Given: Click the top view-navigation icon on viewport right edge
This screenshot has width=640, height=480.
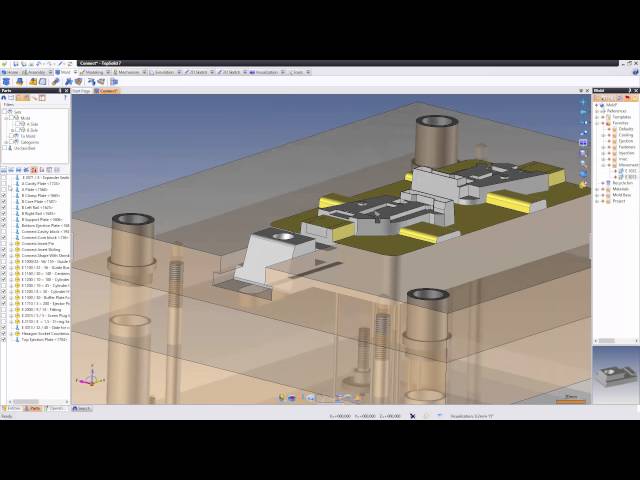Looking at the screenshot, I should tap(584, 102).
